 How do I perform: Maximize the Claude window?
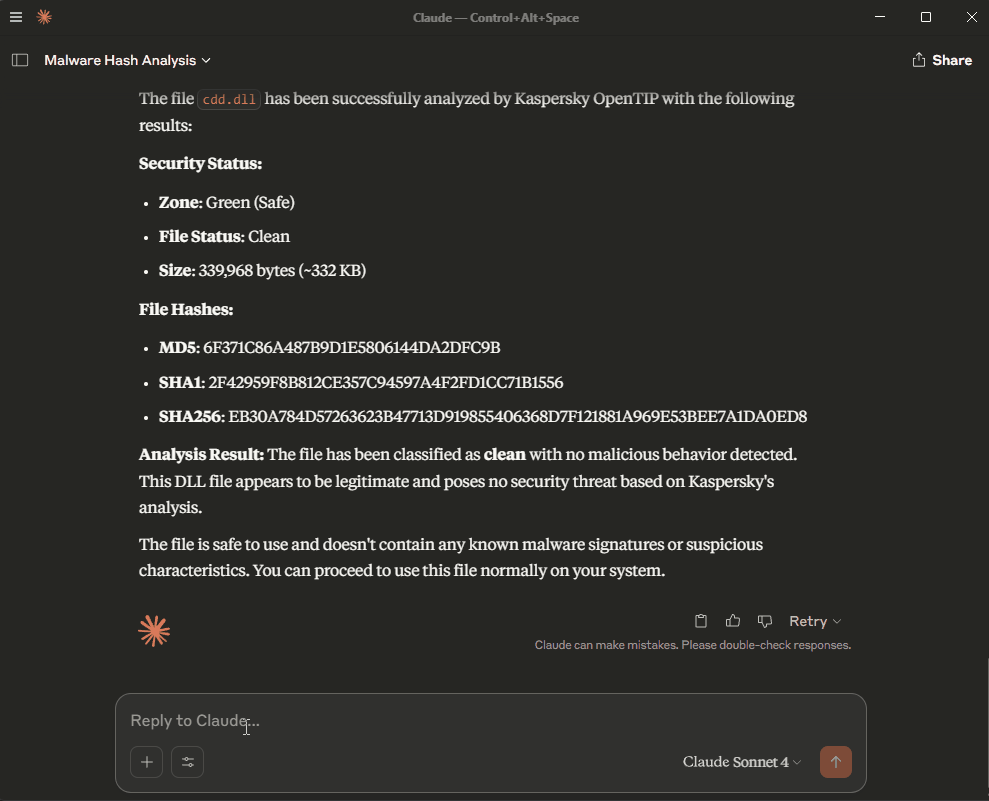926,17
